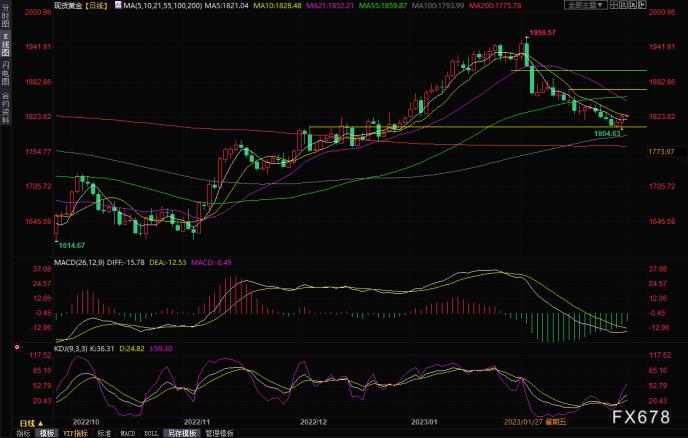Click the 2022/11 date on the time axis
688x438 pixels.
click(197, 422)
